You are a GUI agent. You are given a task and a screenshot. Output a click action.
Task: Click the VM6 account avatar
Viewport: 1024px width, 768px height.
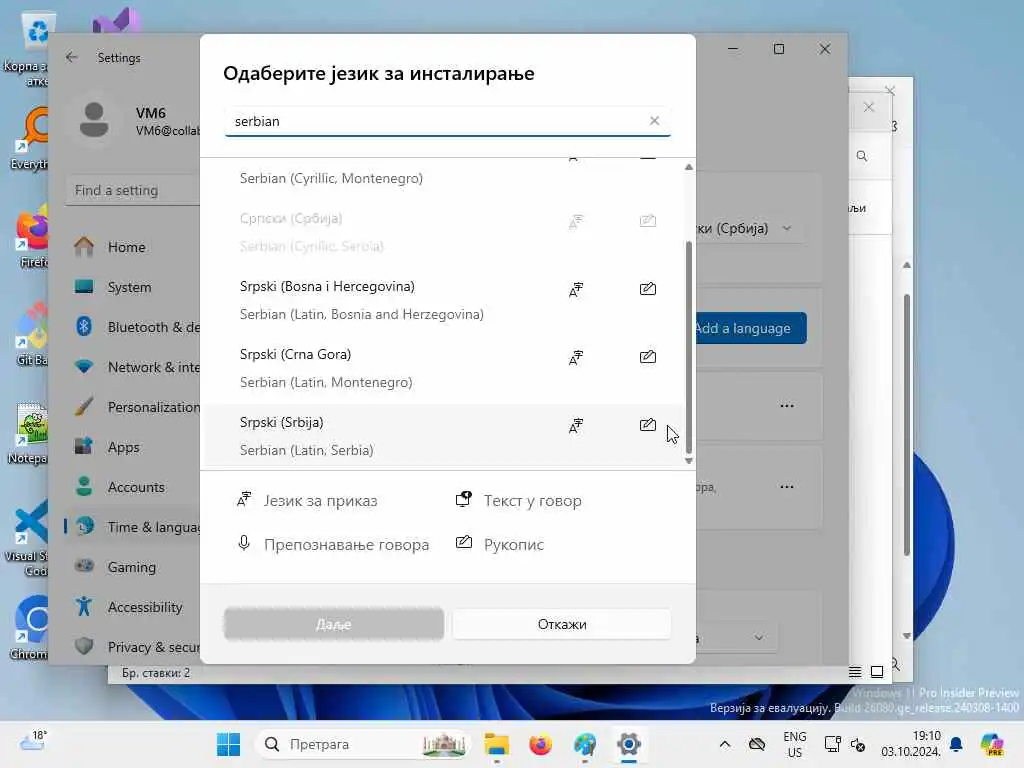point(94,121)
